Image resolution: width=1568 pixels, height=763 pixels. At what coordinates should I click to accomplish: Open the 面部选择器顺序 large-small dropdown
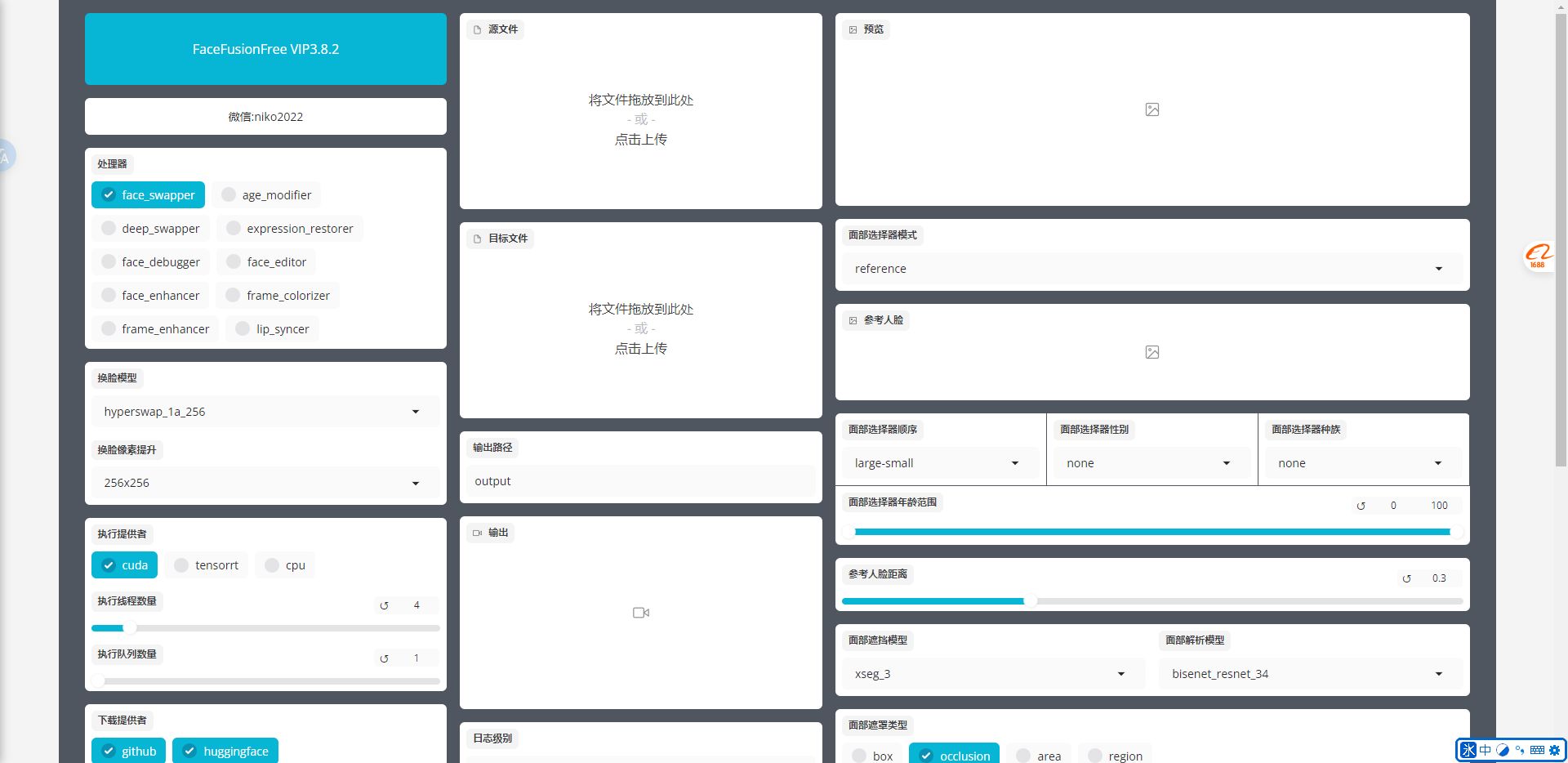940,463
